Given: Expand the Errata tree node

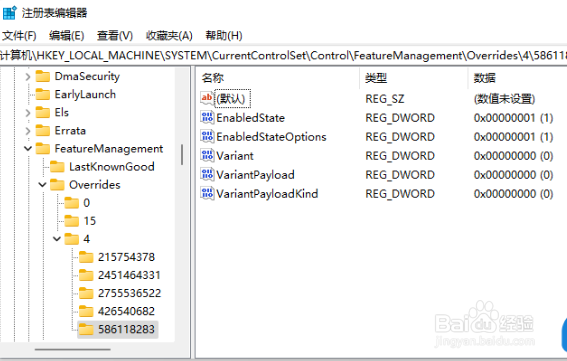Looking at the screenshot, I should pos(28,131).
